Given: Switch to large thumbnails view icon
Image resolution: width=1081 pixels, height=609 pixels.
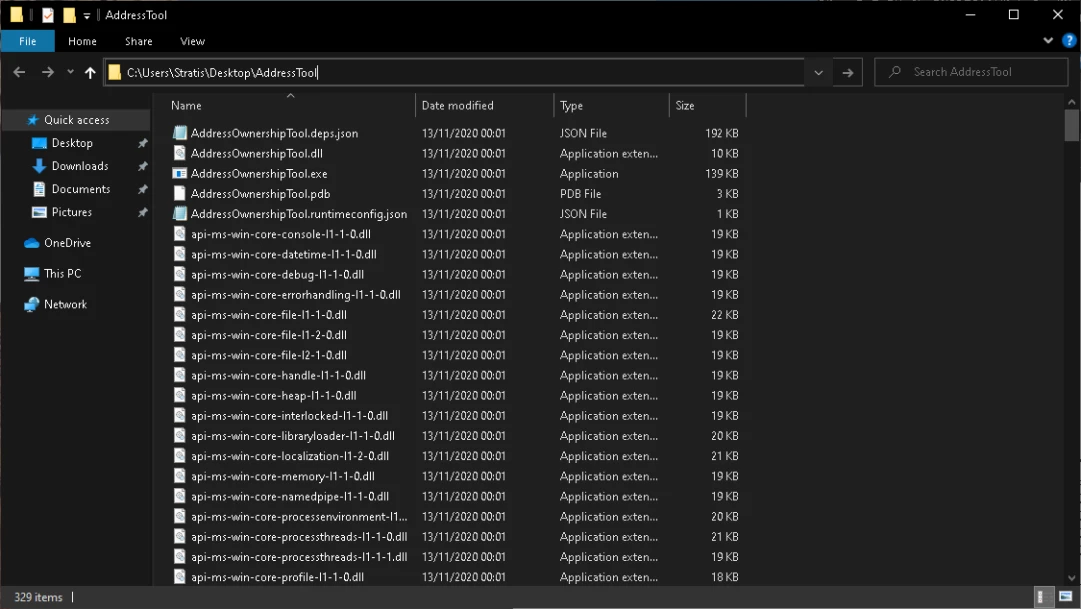Looking at the screenshot, I should click(1065, 597).
